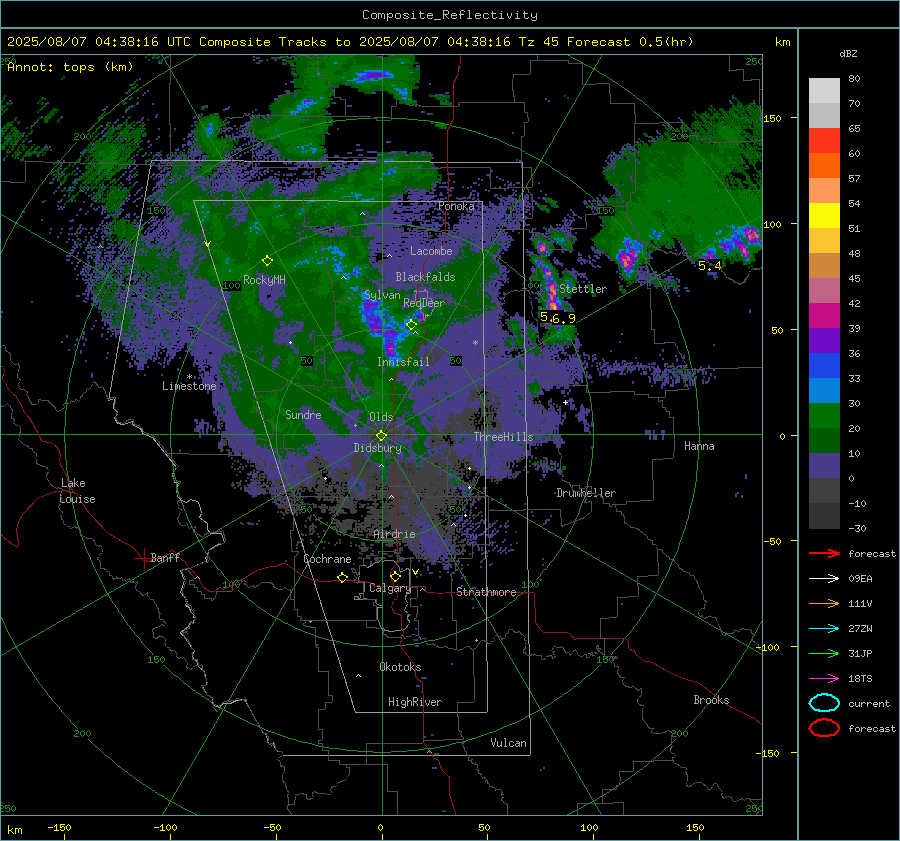This screenshot has height=841, width=900.
Task: Click the Composite_Reflectivity title
Action: pyautogui.click(x=449, y=15)
